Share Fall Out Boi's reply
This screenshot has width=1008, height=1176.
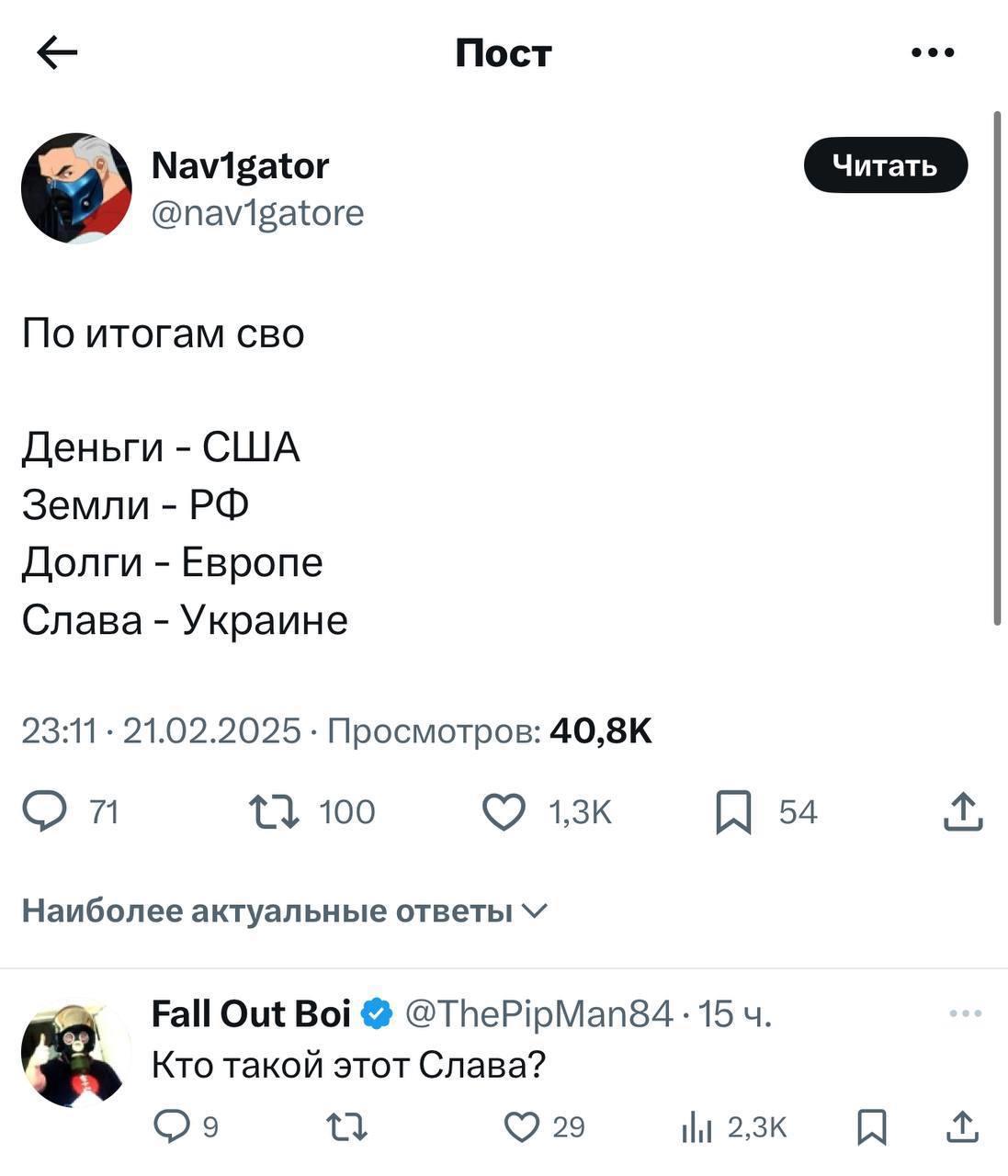click(963, 1126)
